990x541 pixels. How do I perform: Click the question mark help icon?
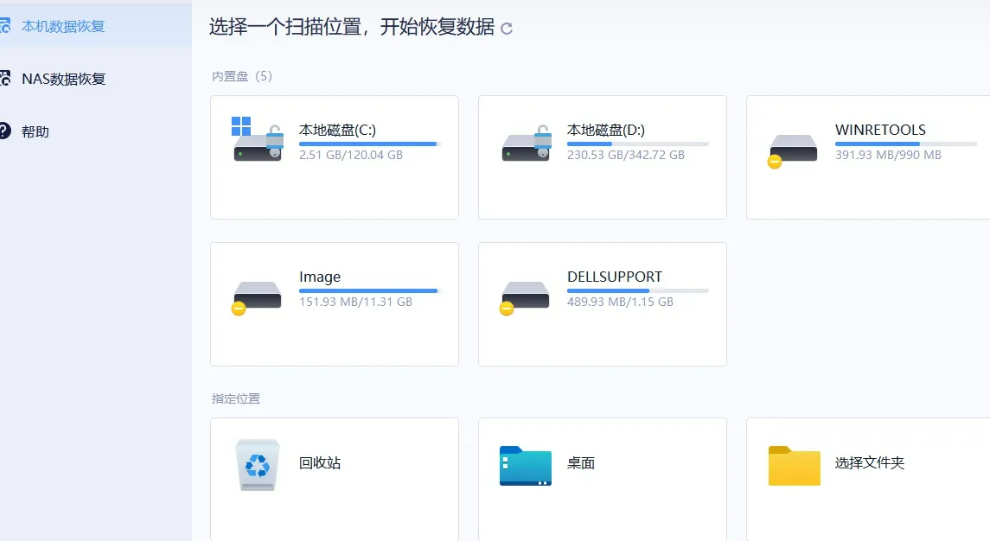point(5,131)
